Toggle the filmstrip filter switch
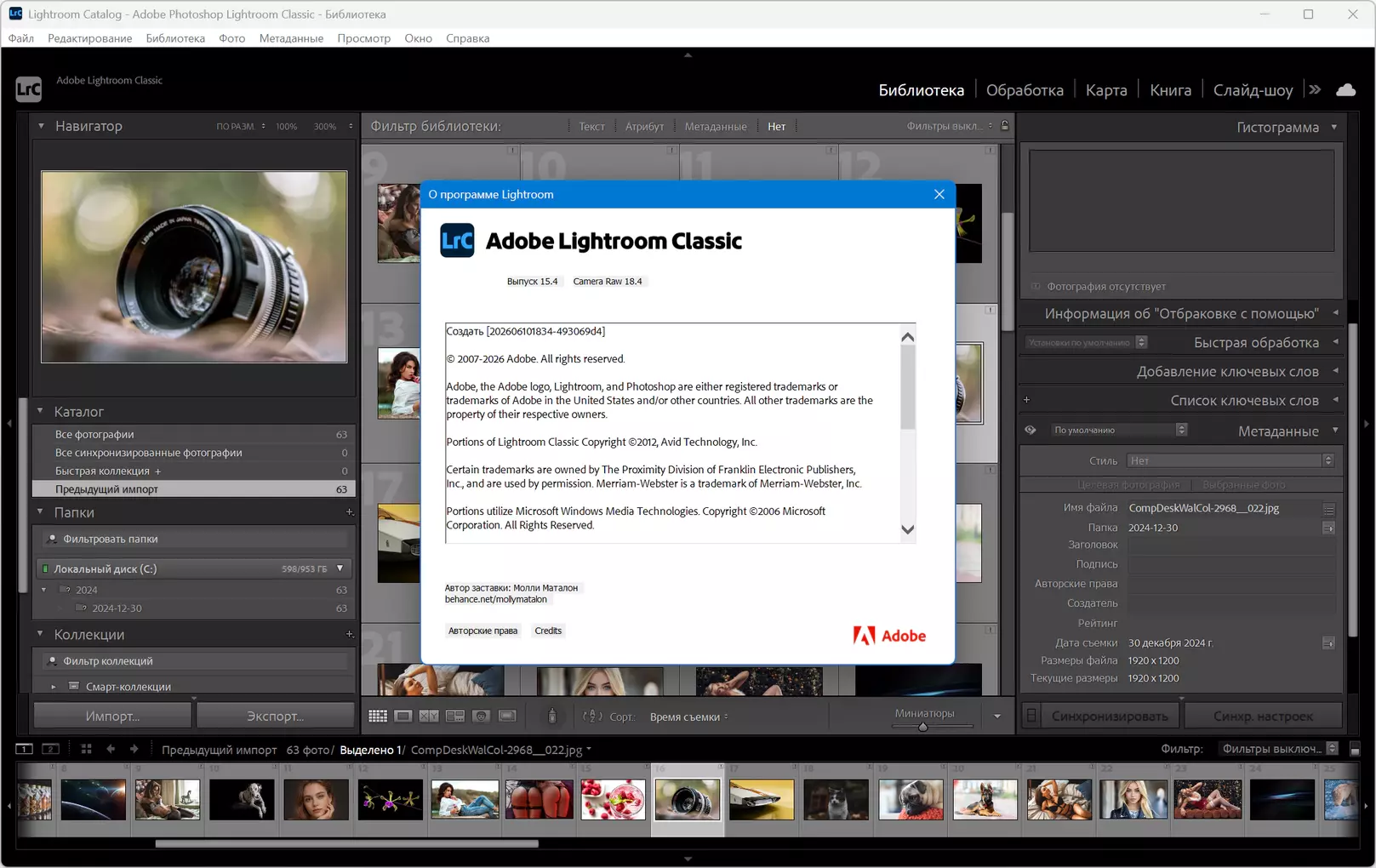1376x868 pixels. [1355, 750]
